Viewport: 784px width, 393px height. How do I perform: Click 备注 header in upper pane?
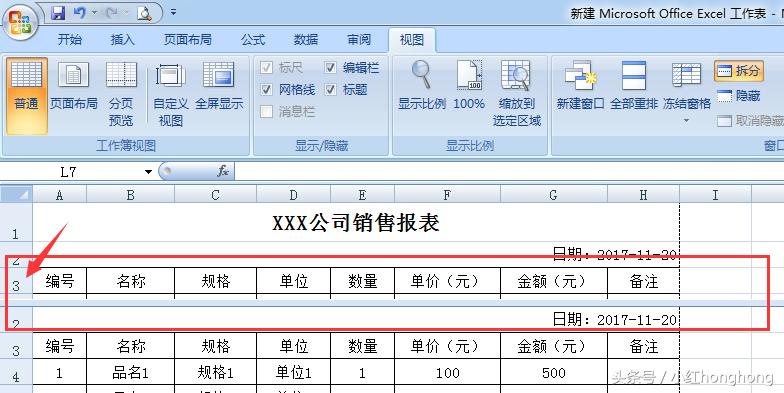[643, 282]
